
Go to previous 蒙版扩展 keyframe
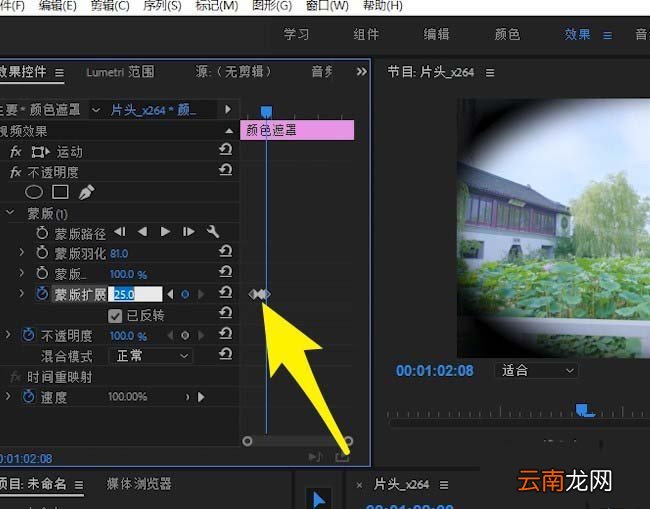tap(170, 294)
